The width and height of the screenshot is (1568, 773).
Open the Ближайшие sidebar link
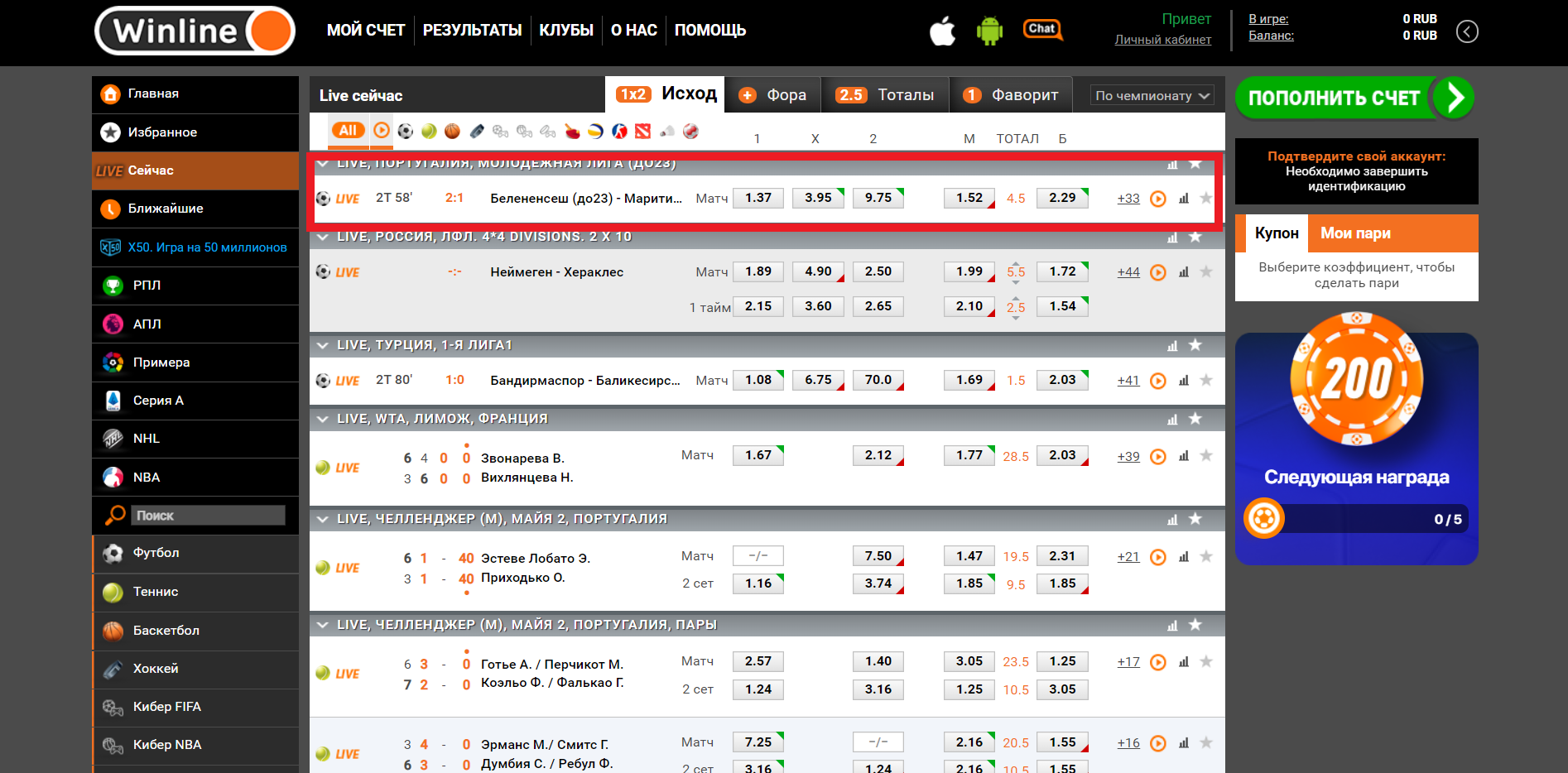pyautogui.click(x=195, y=209)
